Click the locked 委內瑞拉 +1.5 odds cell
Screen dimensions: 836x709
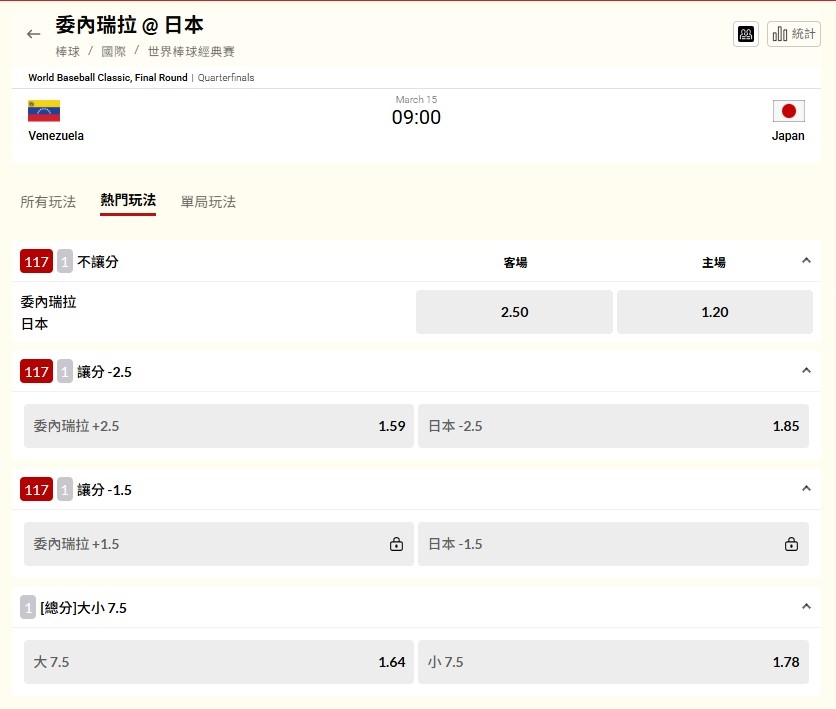[218, 544]
